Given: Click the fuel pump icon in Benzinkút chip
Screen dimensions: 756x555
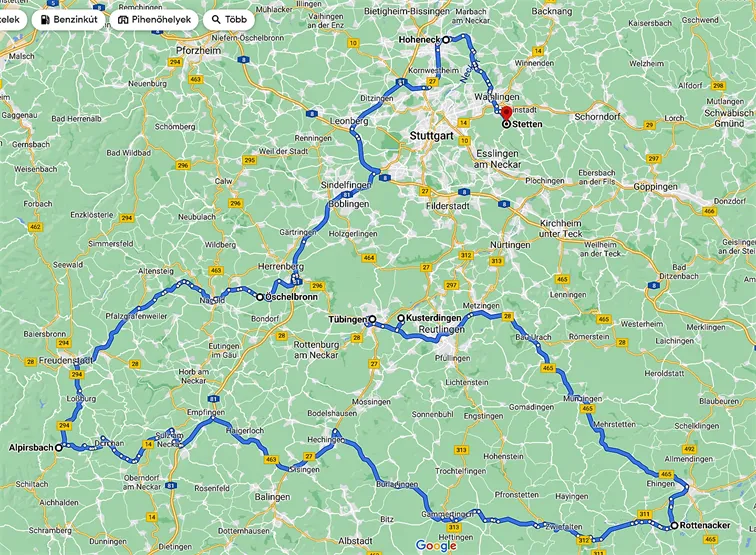Looking at the screenshot, I should 45,20.
